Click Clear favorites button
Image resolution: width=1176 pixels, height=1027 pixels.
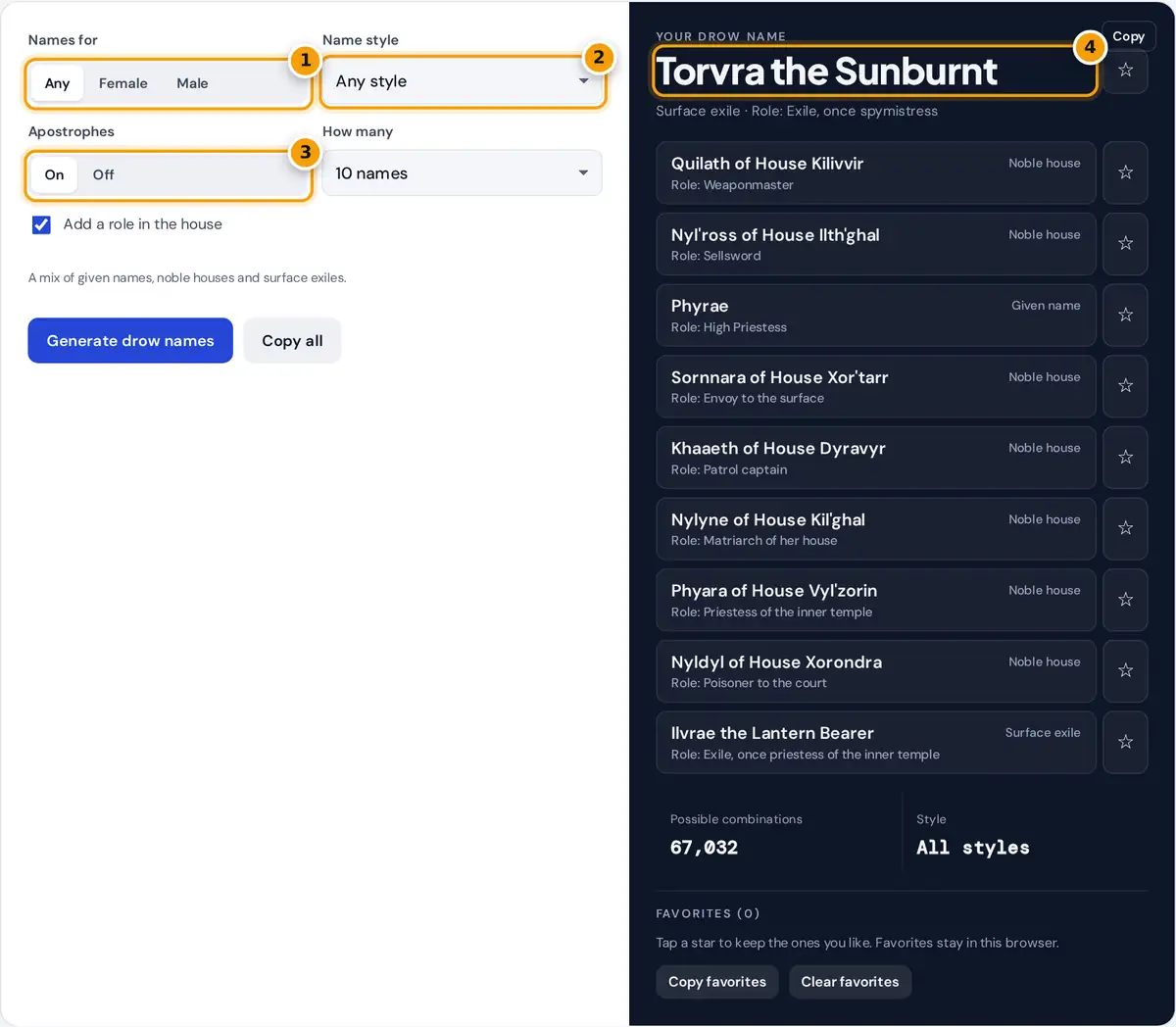coord(850,982)
